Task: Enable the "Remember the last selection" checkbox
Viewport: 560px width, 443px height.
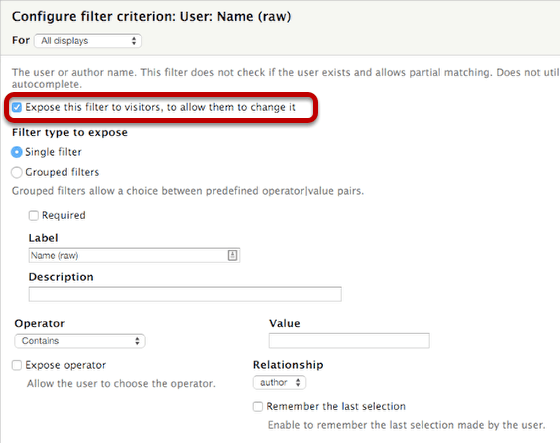Action: click(258, 407)
